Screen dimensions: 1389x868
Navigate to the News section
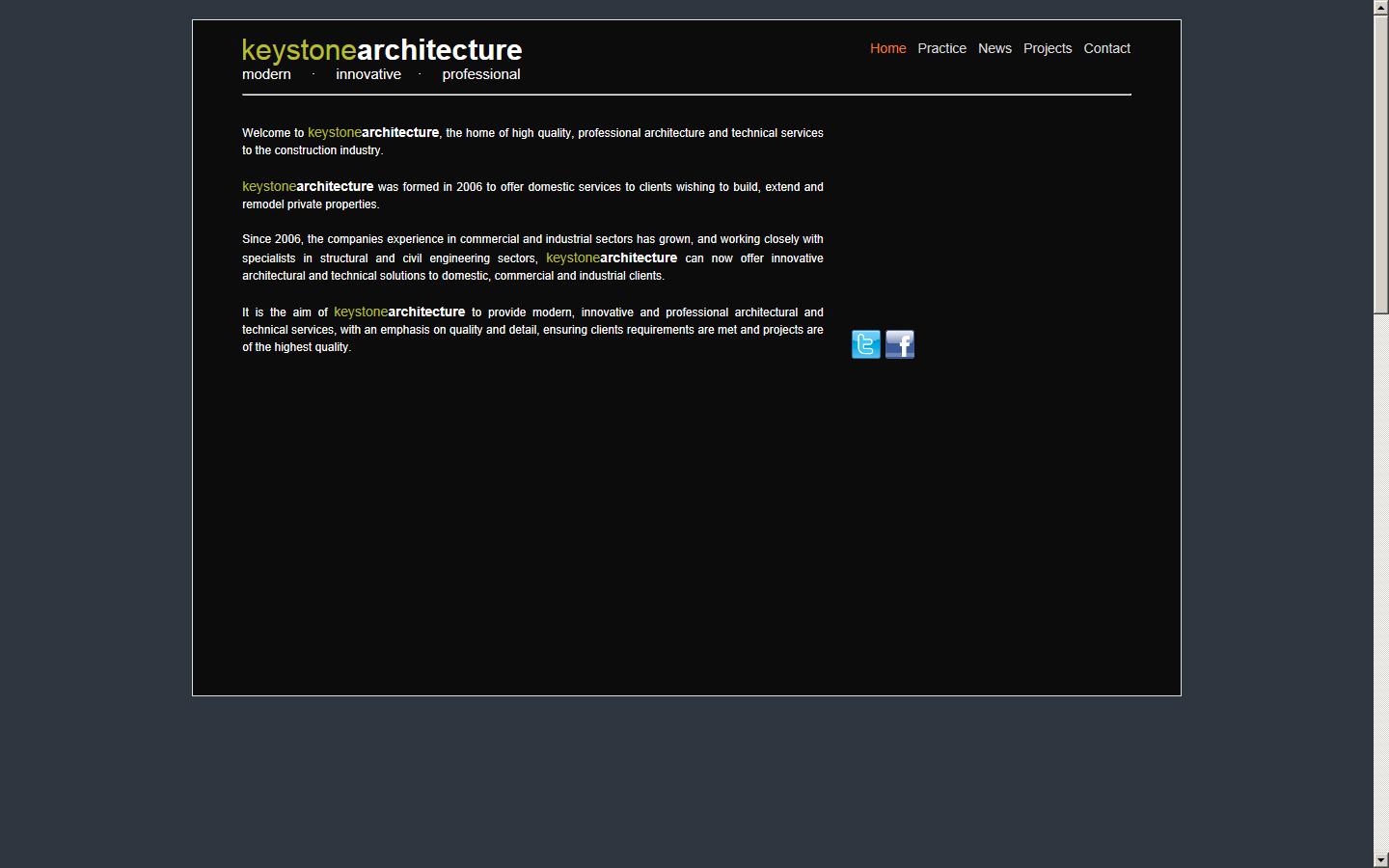tap(994, 48)
